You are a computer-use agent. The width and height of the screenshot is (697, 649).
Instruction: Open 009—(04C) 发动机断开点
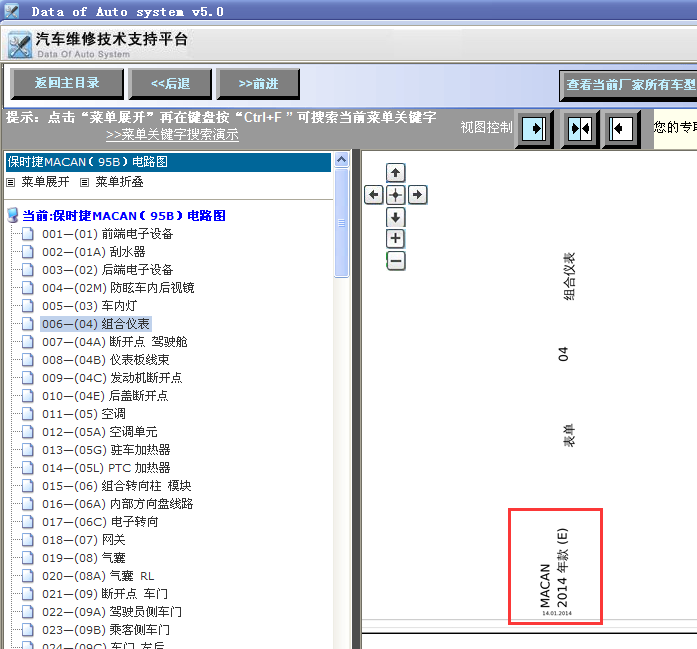112,378
